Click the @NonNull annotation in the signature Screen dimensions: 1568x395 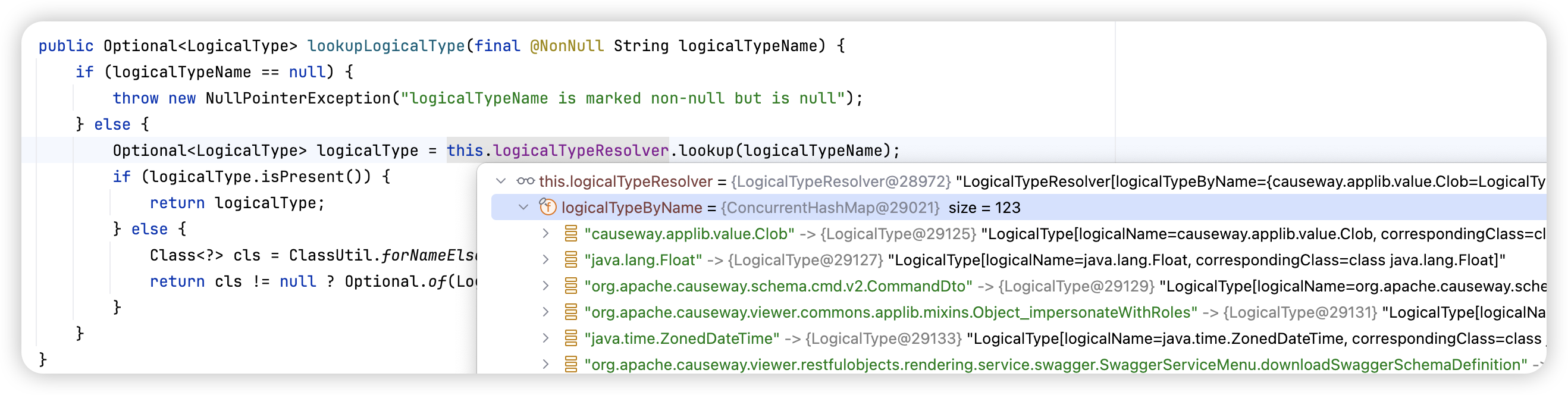566,46
